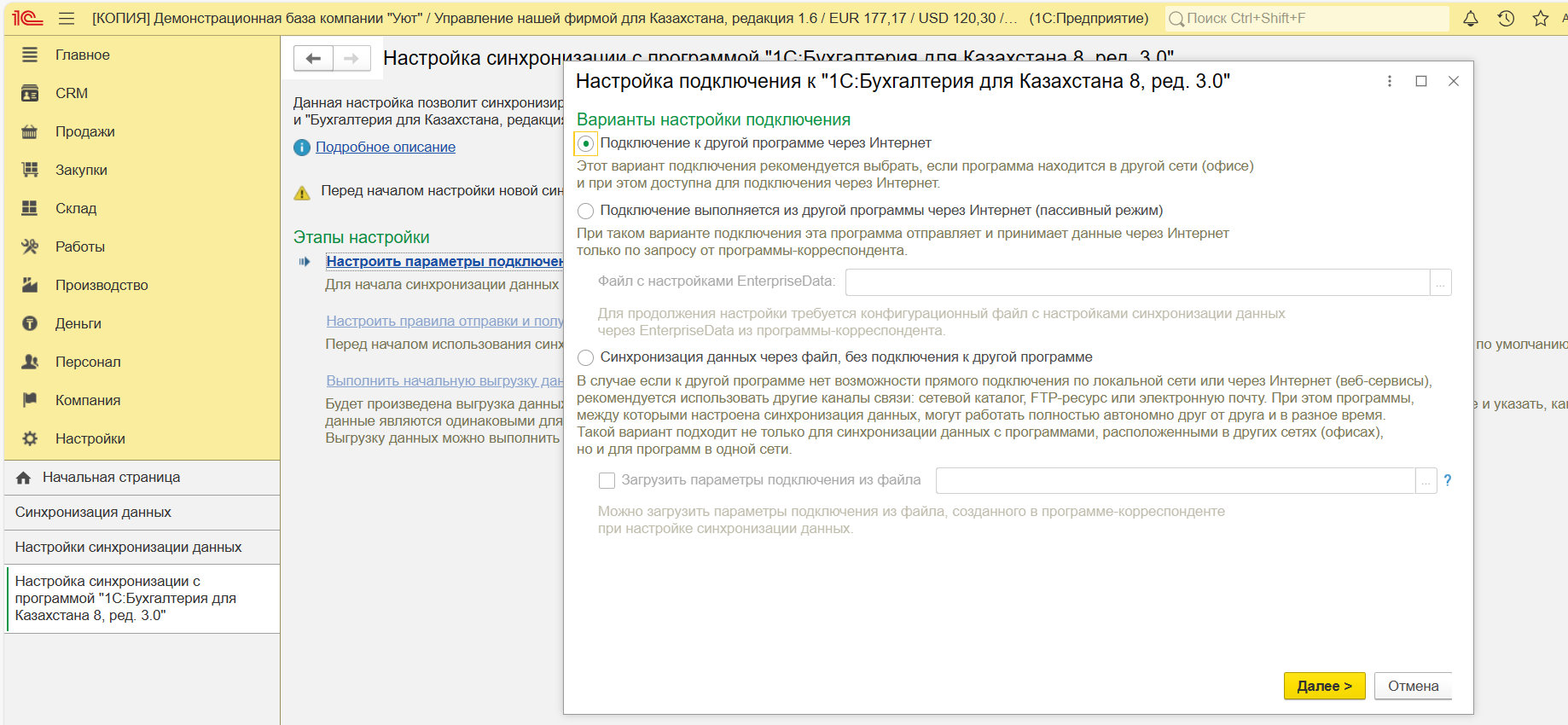Click the 1C logo icon
Viewport: 1568px width, 725px height.
tap(27, 19)
